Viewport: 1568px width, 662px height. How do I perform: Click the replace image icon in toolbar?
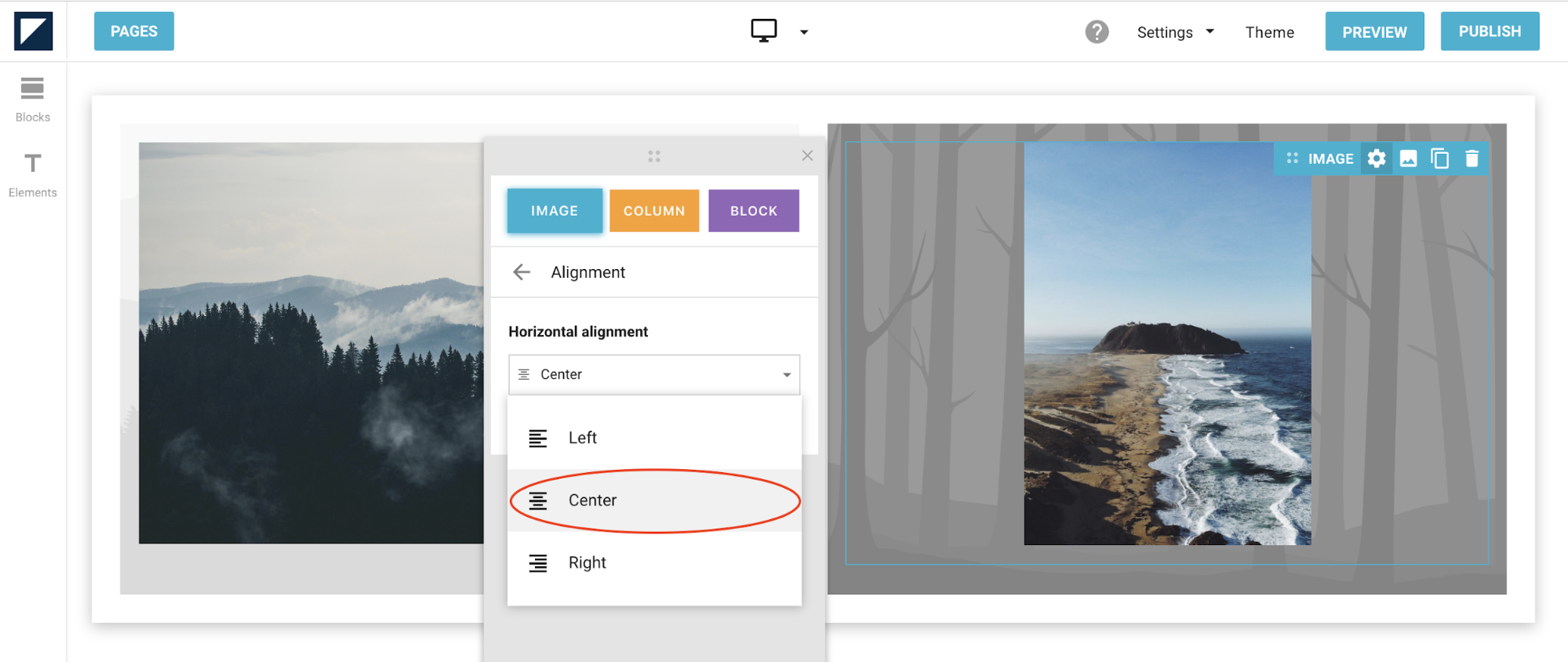[1408, 158]
